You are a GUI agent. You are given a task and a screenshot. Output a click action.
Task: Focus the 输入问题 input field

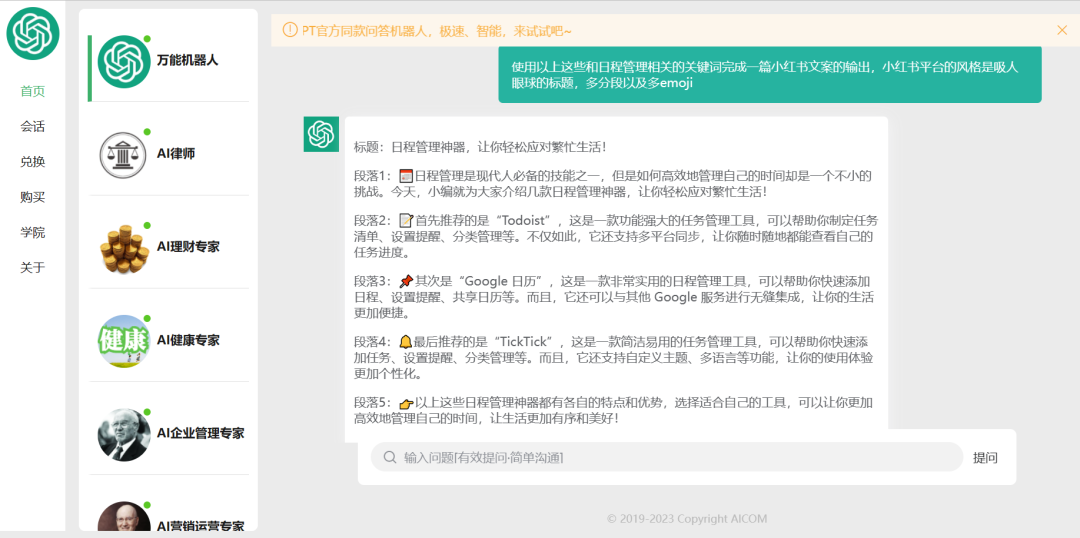click(667, 457)
